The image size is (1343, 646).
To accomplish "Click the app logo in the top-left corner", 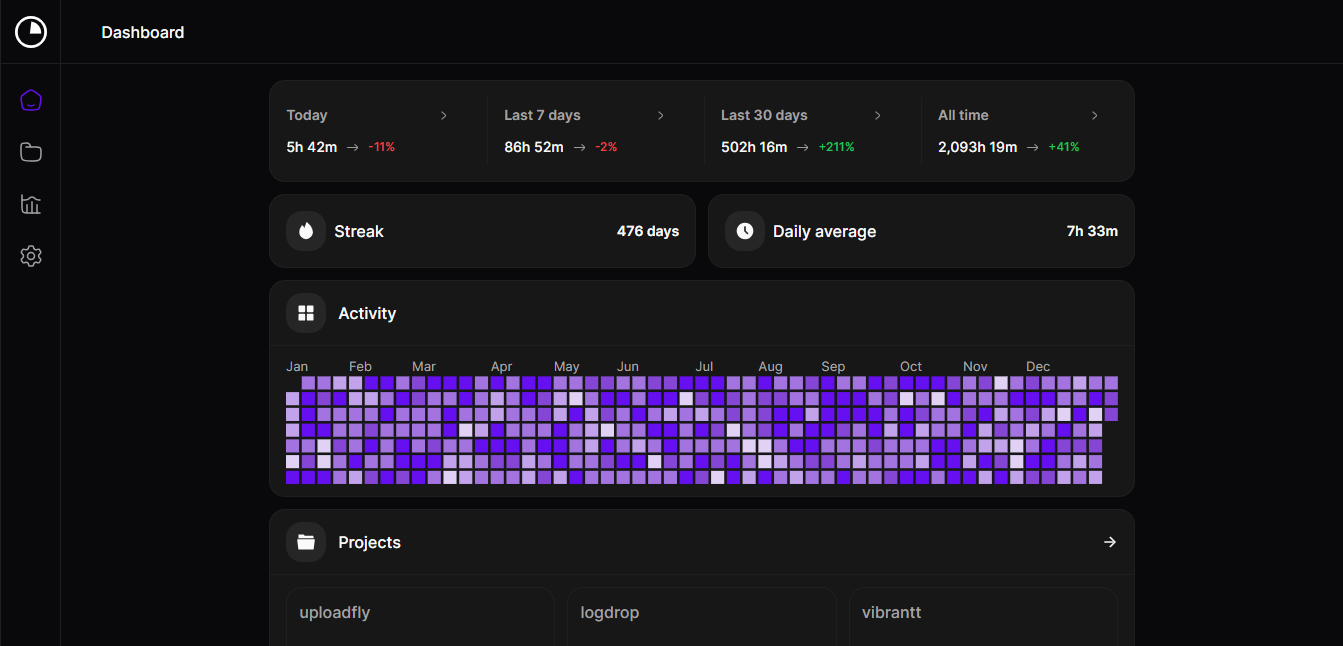I will click(x=31, y=32).
